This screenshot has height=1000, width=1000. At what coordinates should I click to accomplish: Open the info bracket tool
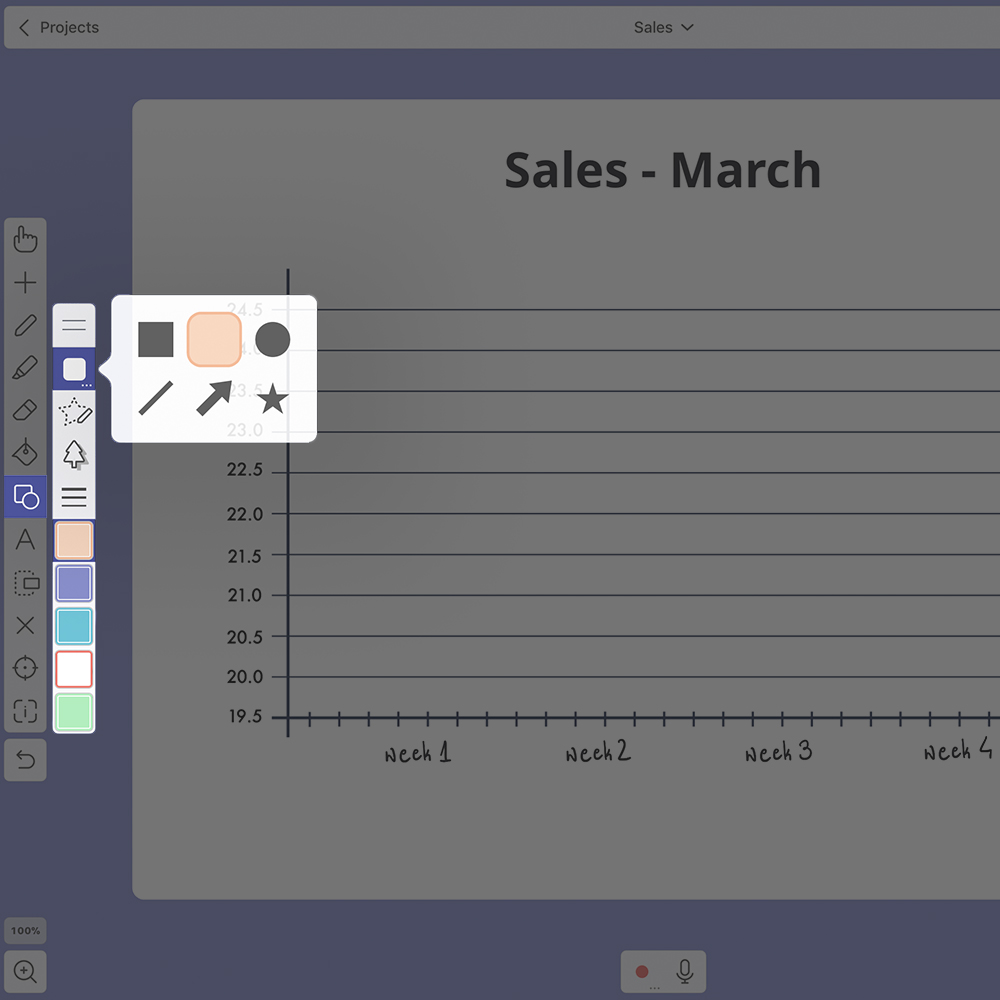[x=26, y=710]
